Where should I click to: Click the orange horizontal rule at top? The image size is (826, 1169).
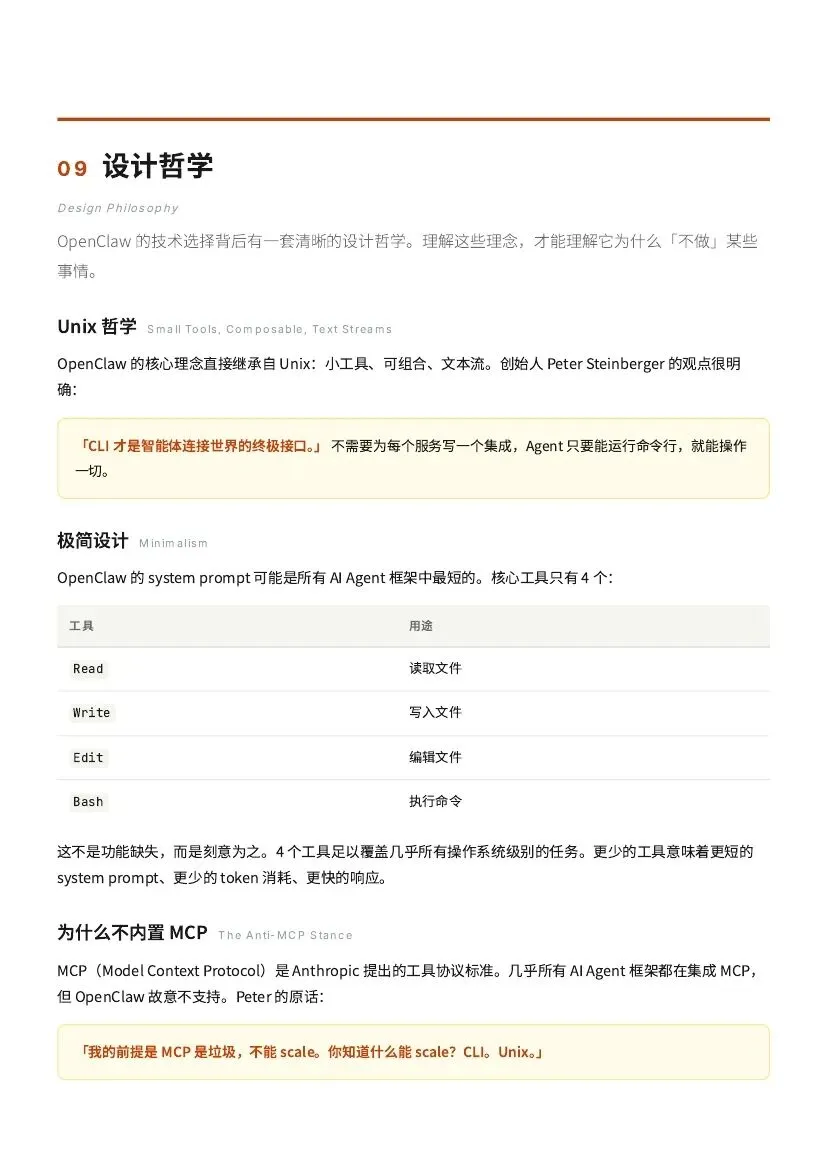[x=413, y=119]
